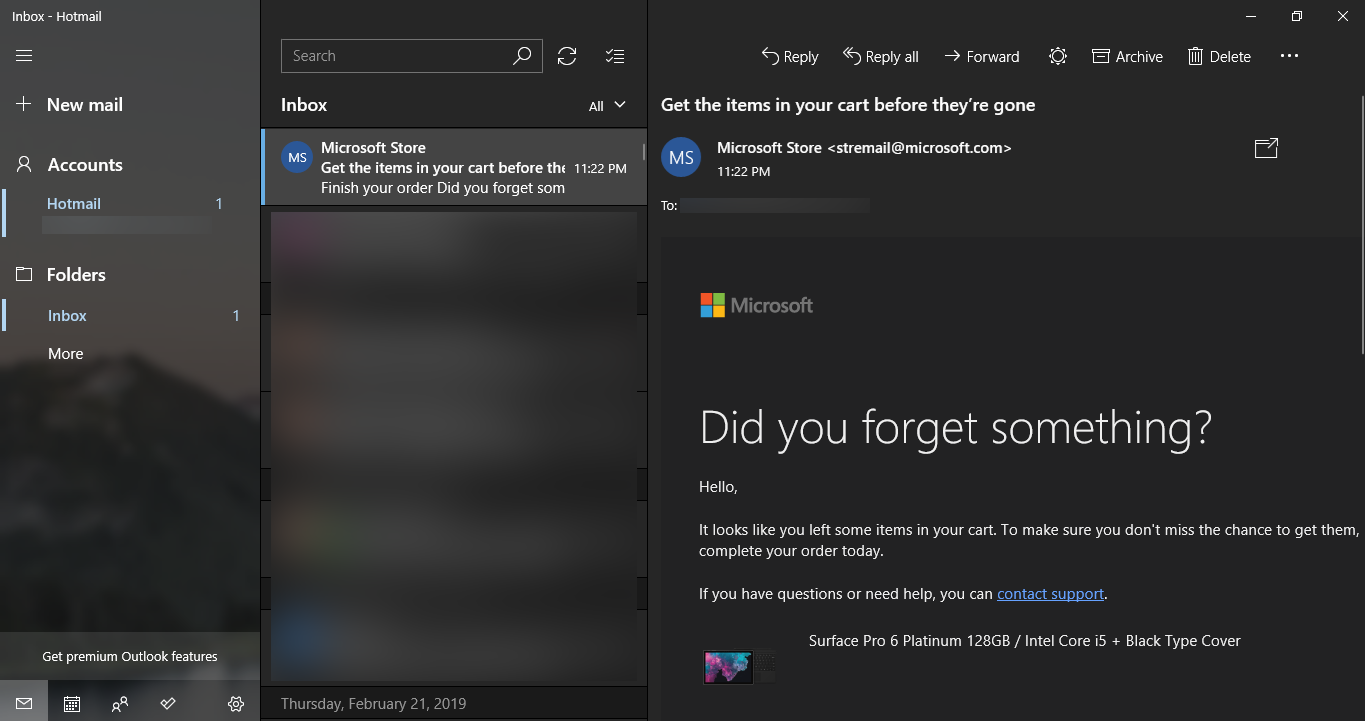
Task: Click the email subject heading in reading pane
Action: (x=848, y=105)
